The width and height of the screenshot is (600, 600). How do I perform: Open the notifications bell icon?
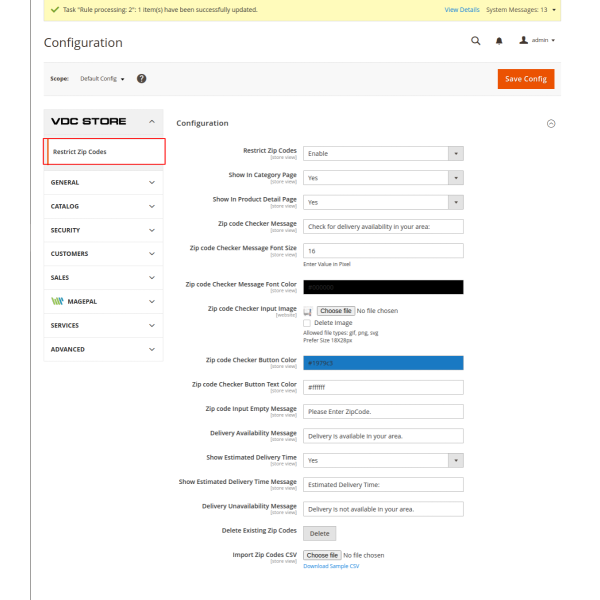[500, 41]
